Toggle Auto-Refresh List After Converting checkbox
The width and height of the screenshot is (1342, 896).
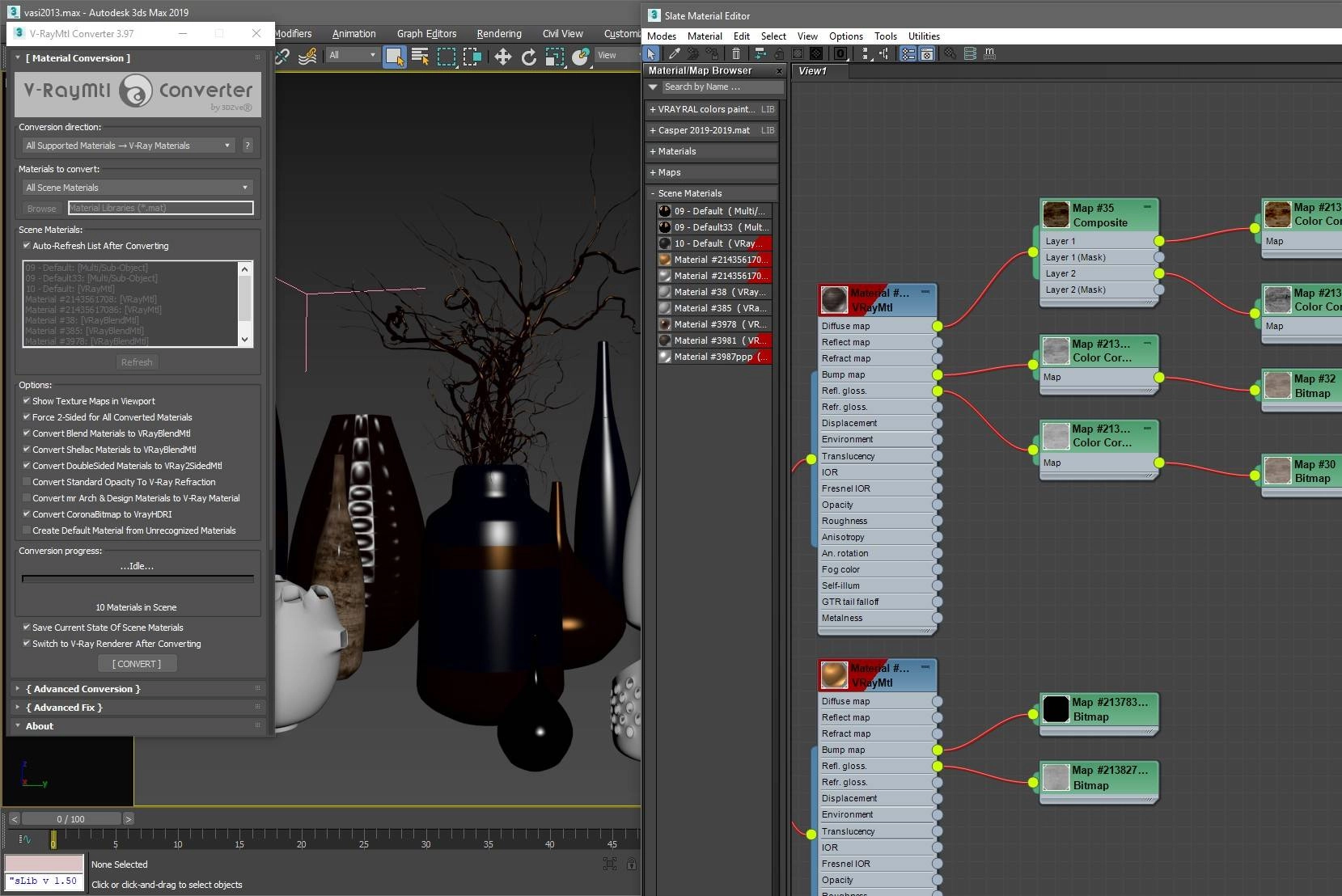click(27, 245)
